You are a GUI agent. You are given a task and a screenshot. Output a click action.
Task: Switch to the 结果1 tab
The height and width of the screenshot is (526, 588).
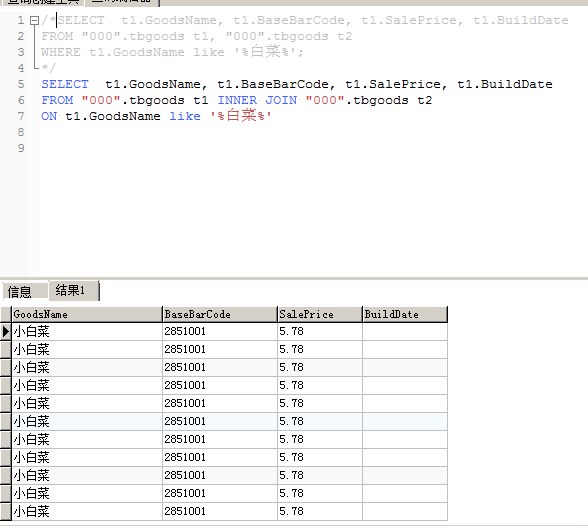[x=74, y=290]
